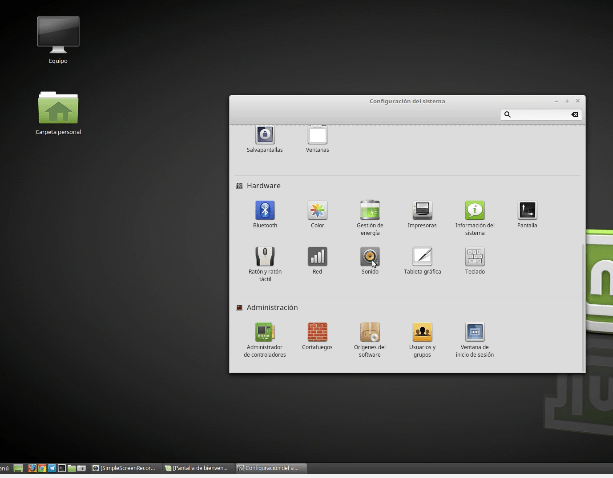Open the Cortafuegos firewall settings
Viewport: 613px width, 478px height.
point(317,332)
